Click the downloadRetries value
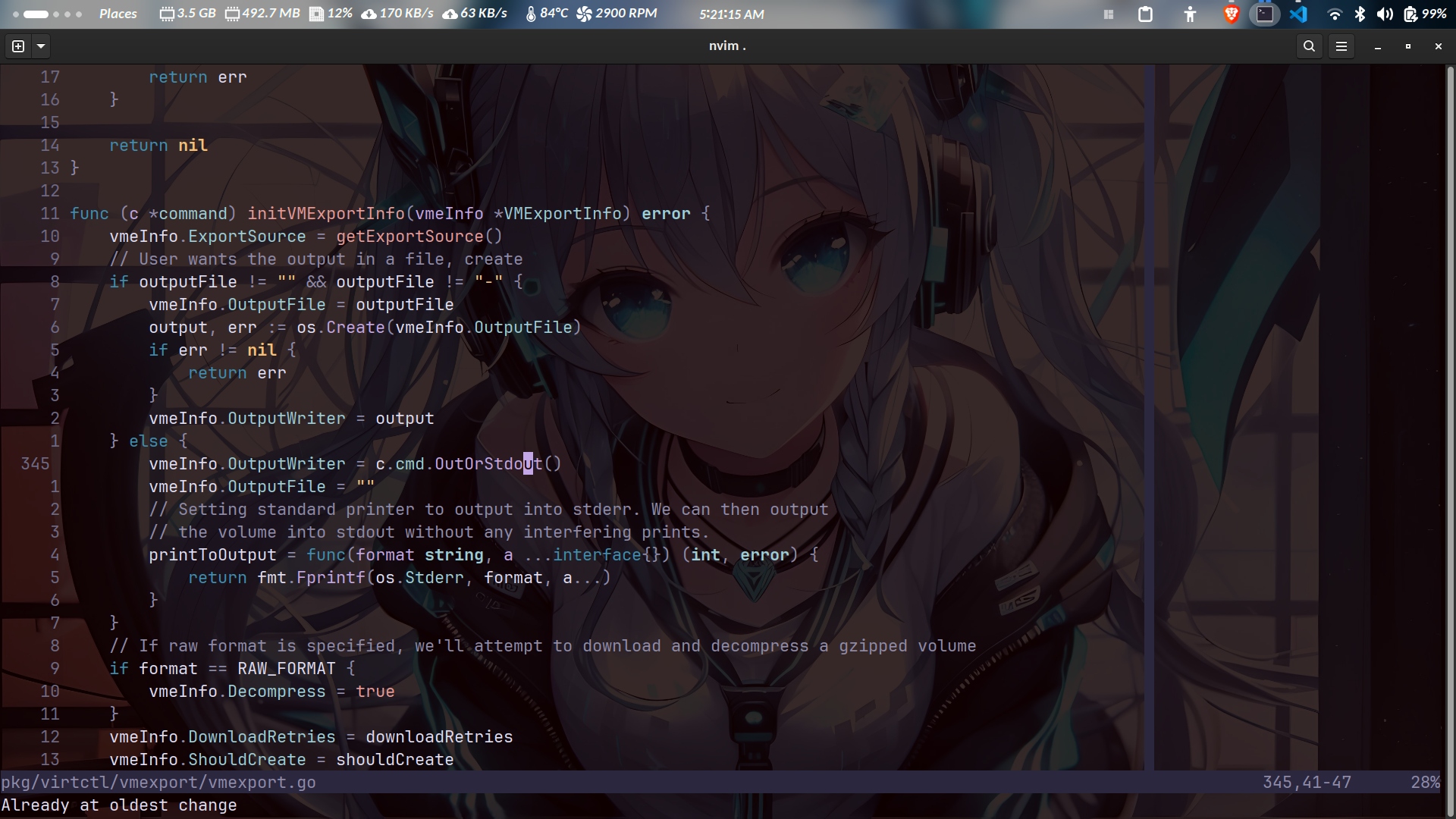 pos(439,736)
